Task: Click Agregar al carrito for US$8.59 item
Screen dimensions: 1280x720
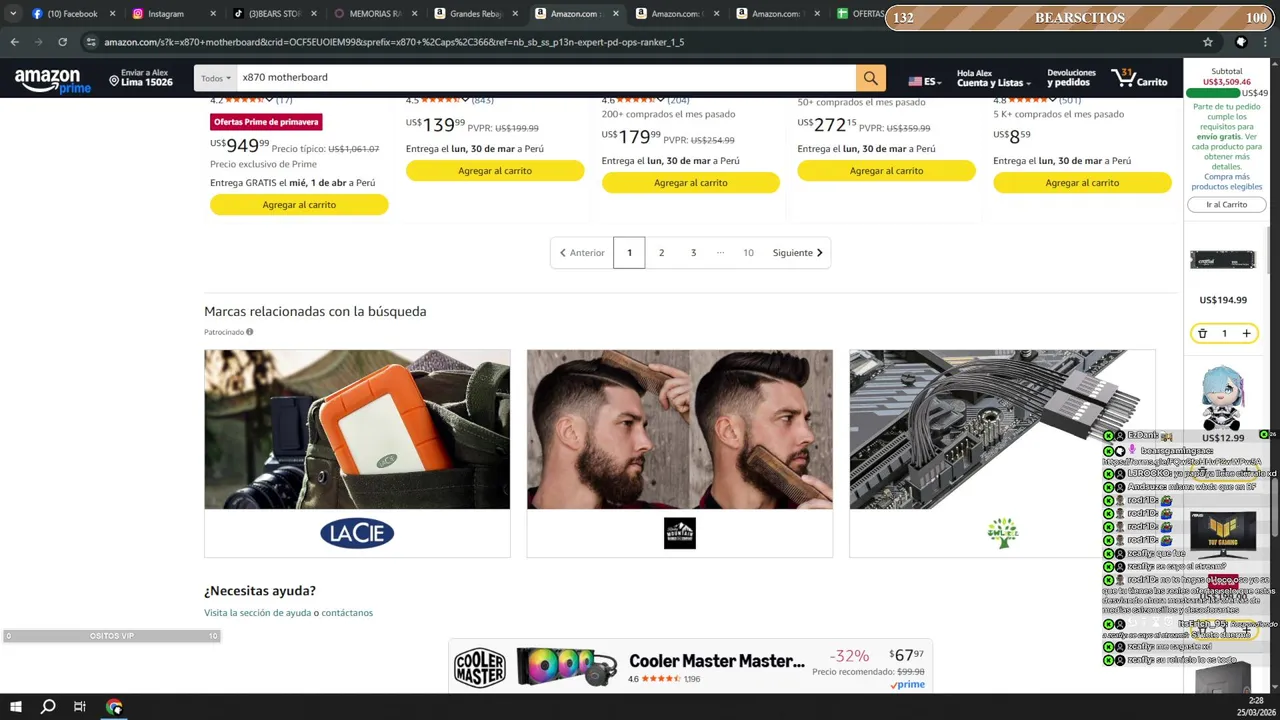Action: point(1082,183)
